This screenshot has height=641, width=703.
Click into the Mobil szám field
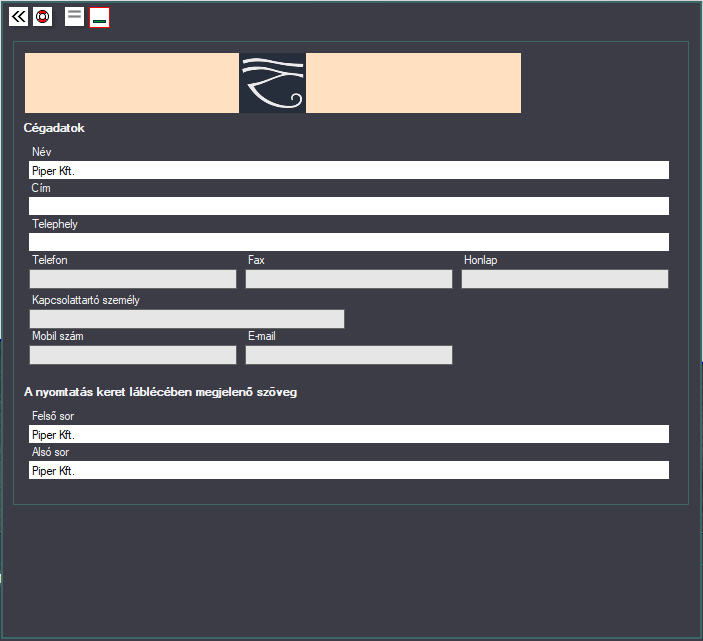click(x=133, y=355)
